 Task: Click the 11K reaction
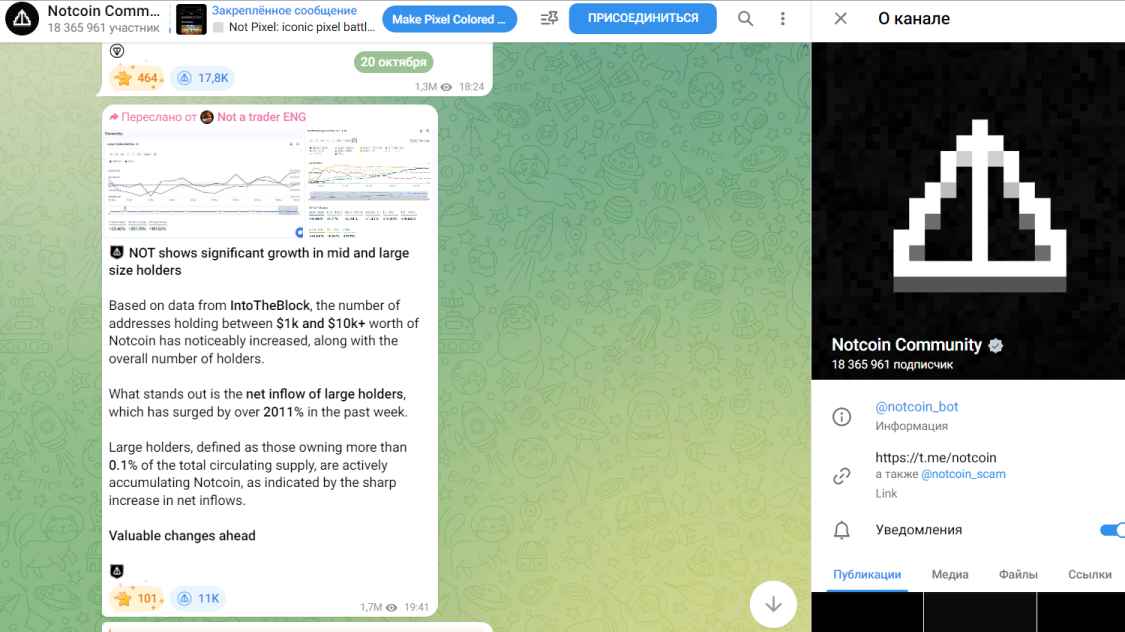(x=199, y=598)
